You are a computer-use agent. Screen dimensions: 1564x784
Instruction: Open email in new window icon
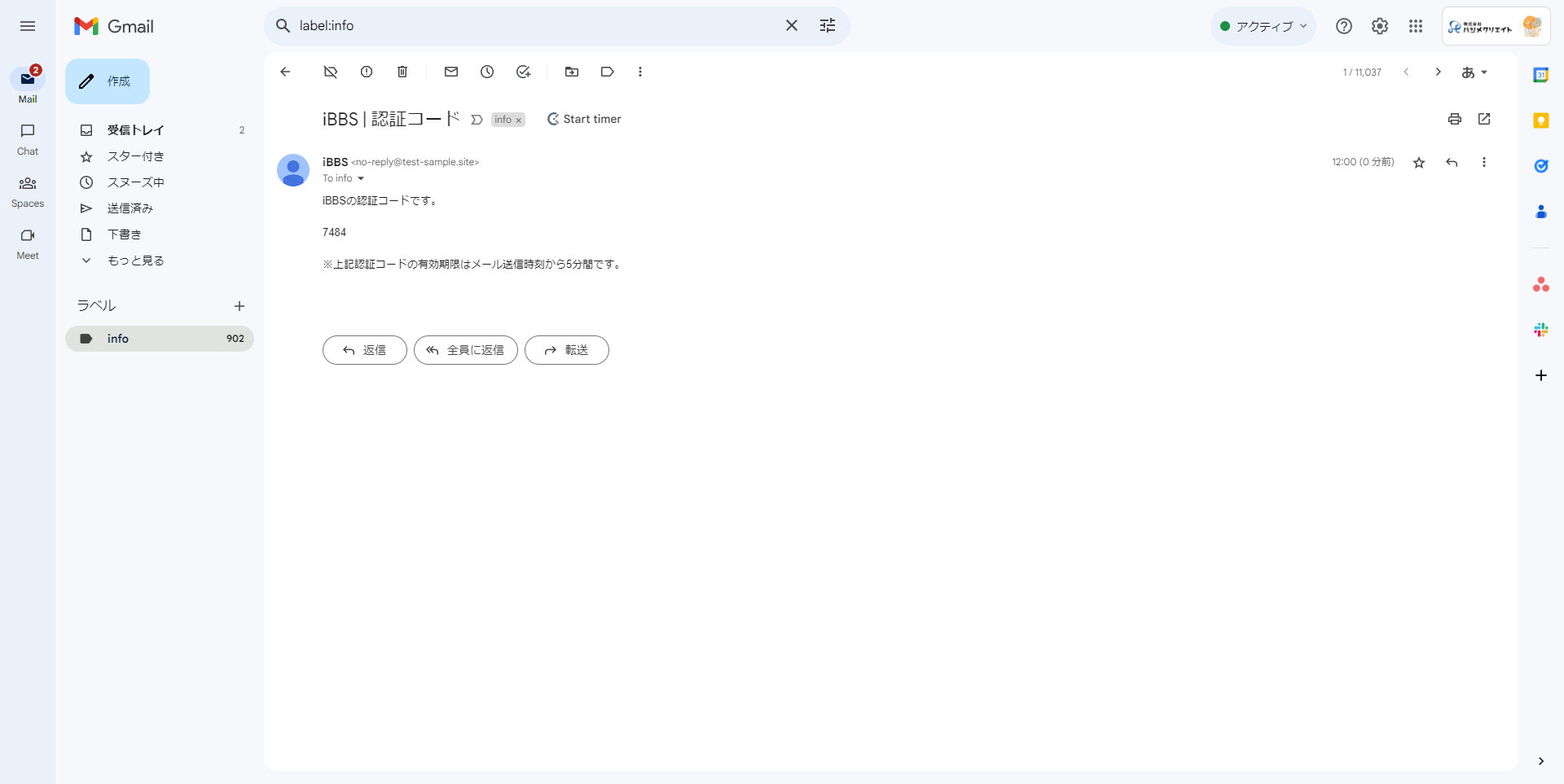(x=1484, y=119)
